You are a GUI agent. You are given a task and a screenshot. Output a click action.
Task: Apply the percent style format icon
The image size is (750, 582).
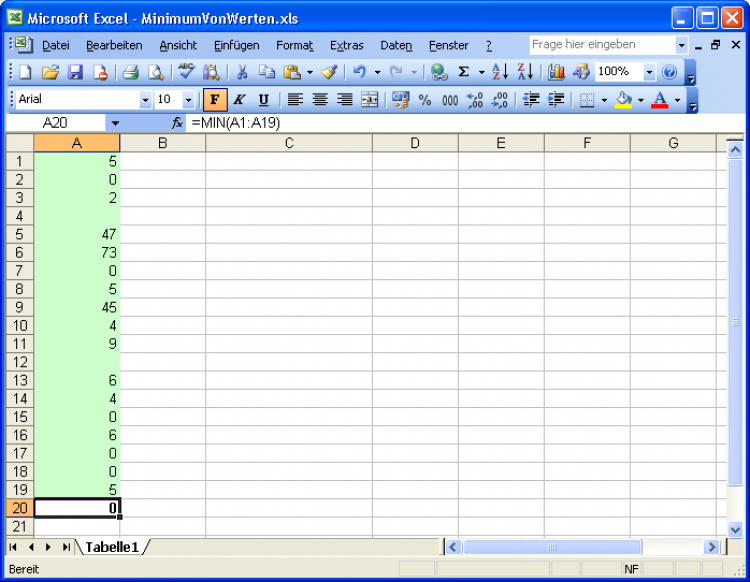pyautogui.click(x=425, y=100)
